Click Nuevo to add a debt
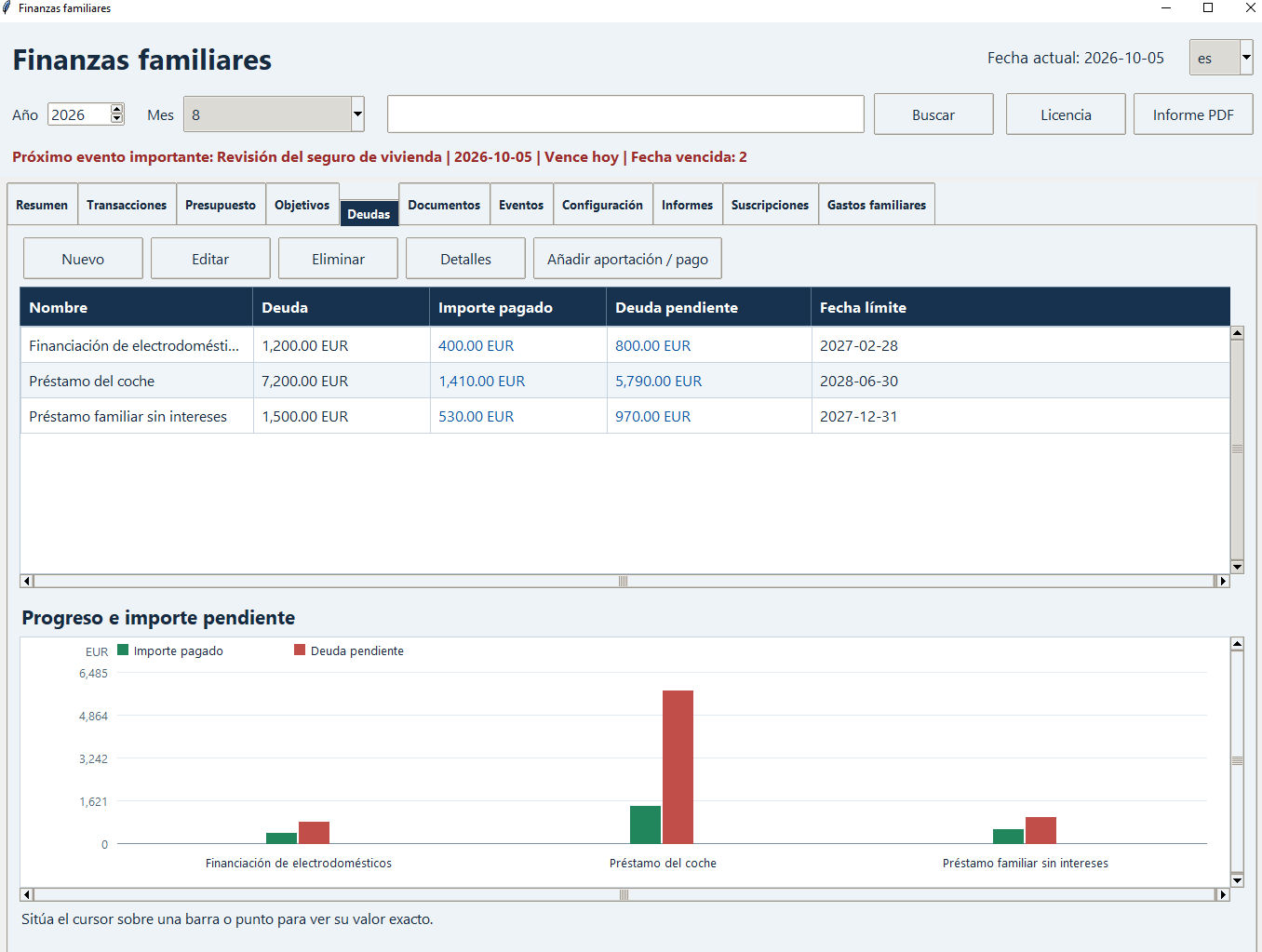Viewport: 1262px width, 952px height. tap(83, 259)
